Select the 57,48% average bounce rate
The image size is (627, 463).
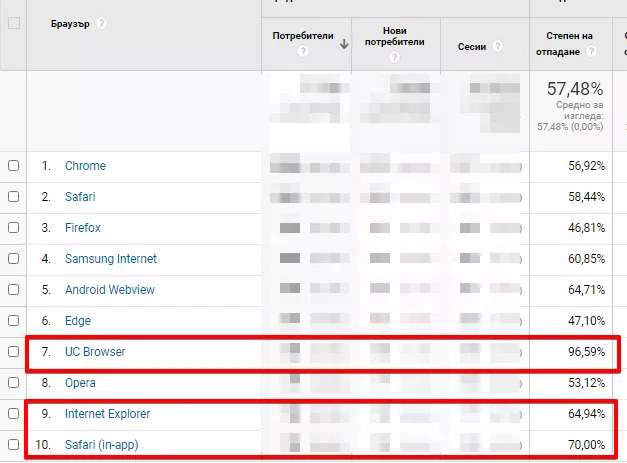pos(575,89)
